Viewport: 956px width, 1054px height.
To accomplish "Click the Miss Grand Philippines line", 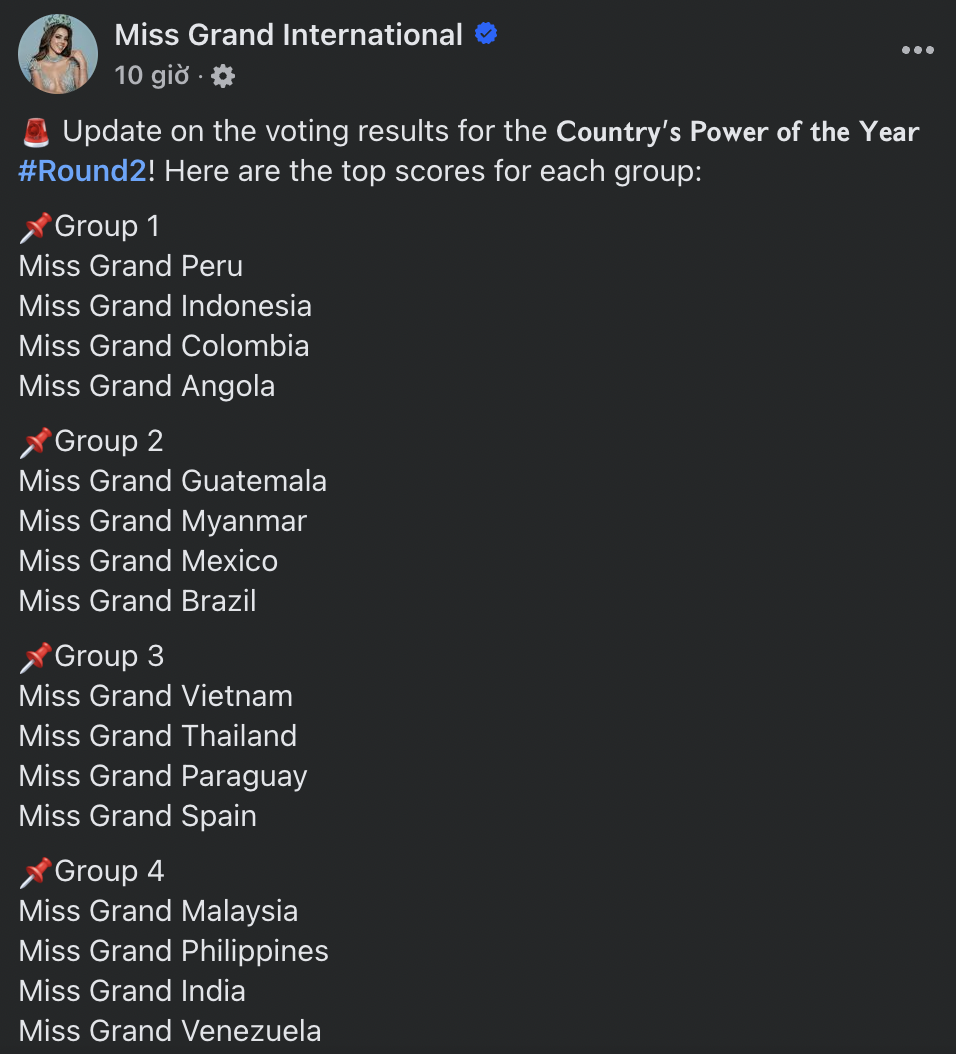I will (173, 950).
